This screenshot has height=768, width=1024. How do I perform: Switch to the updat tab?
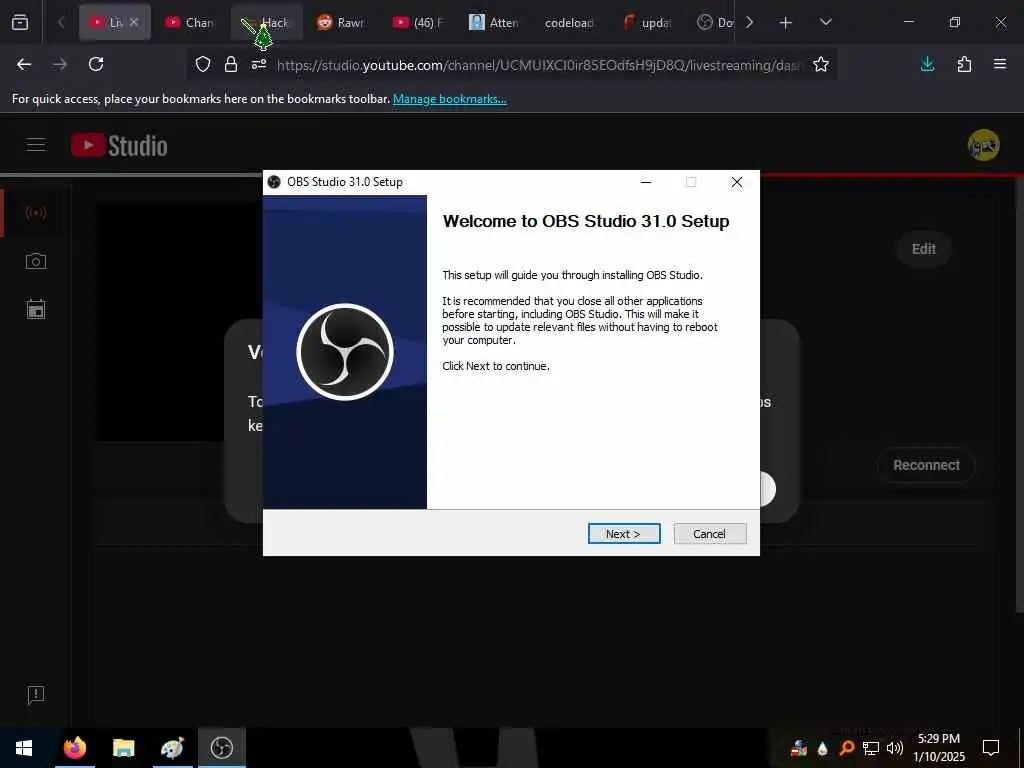647,22
